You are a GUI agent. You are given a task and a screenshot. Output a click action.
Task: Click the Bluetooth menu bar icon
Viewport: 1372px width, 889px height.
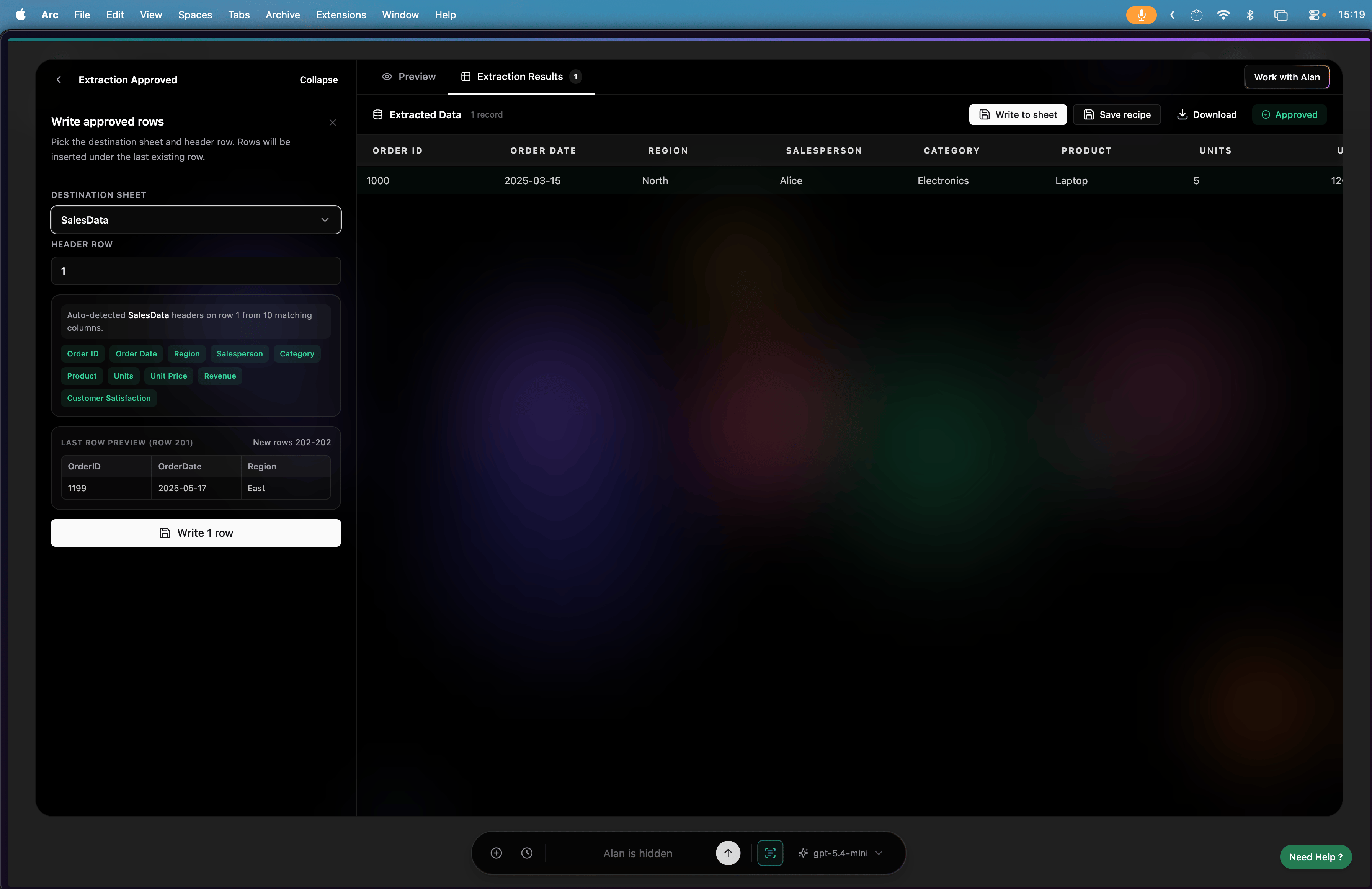click(1250, 15)
